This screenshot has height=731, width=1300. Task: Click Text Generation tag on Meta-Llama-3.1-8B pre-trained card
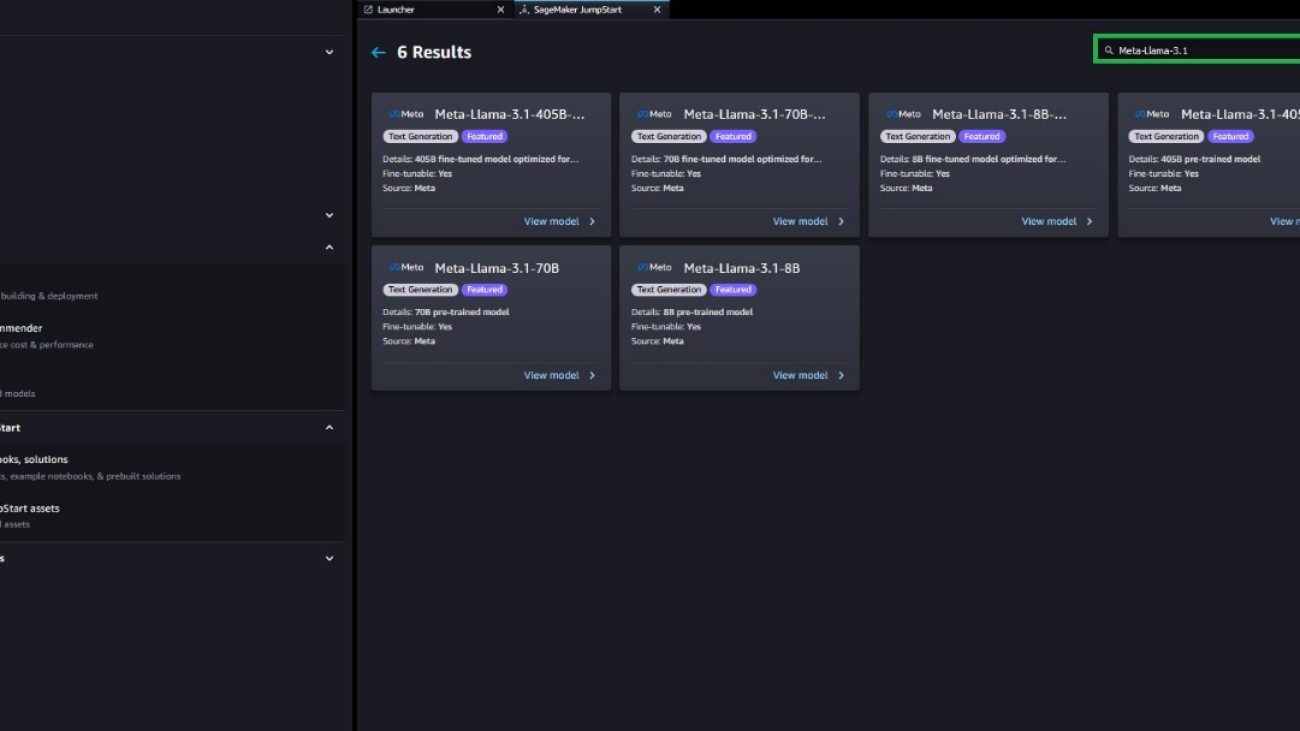(669, 290)
